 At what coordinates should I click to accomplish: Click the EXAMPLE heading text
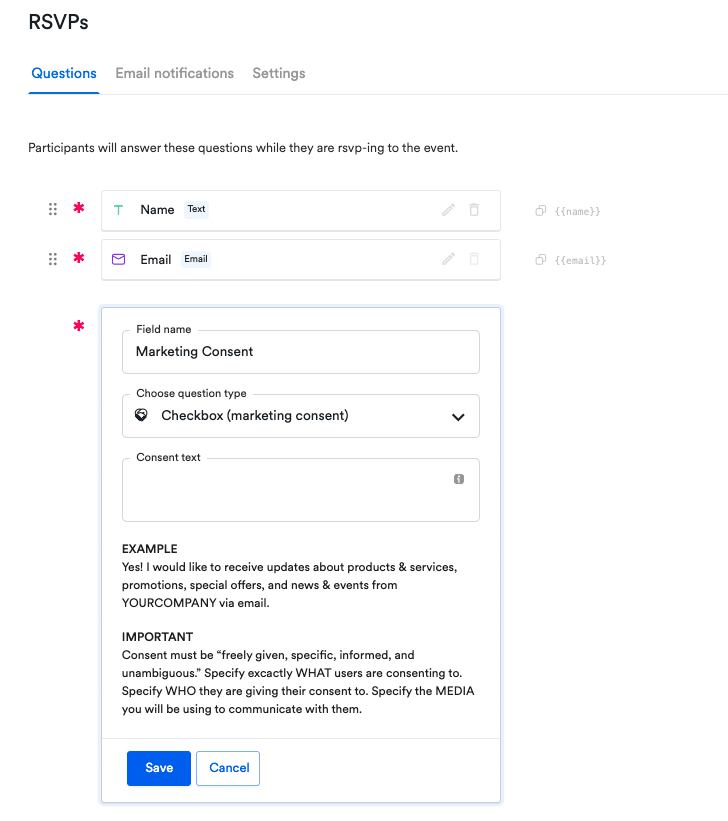coord(150,549)
